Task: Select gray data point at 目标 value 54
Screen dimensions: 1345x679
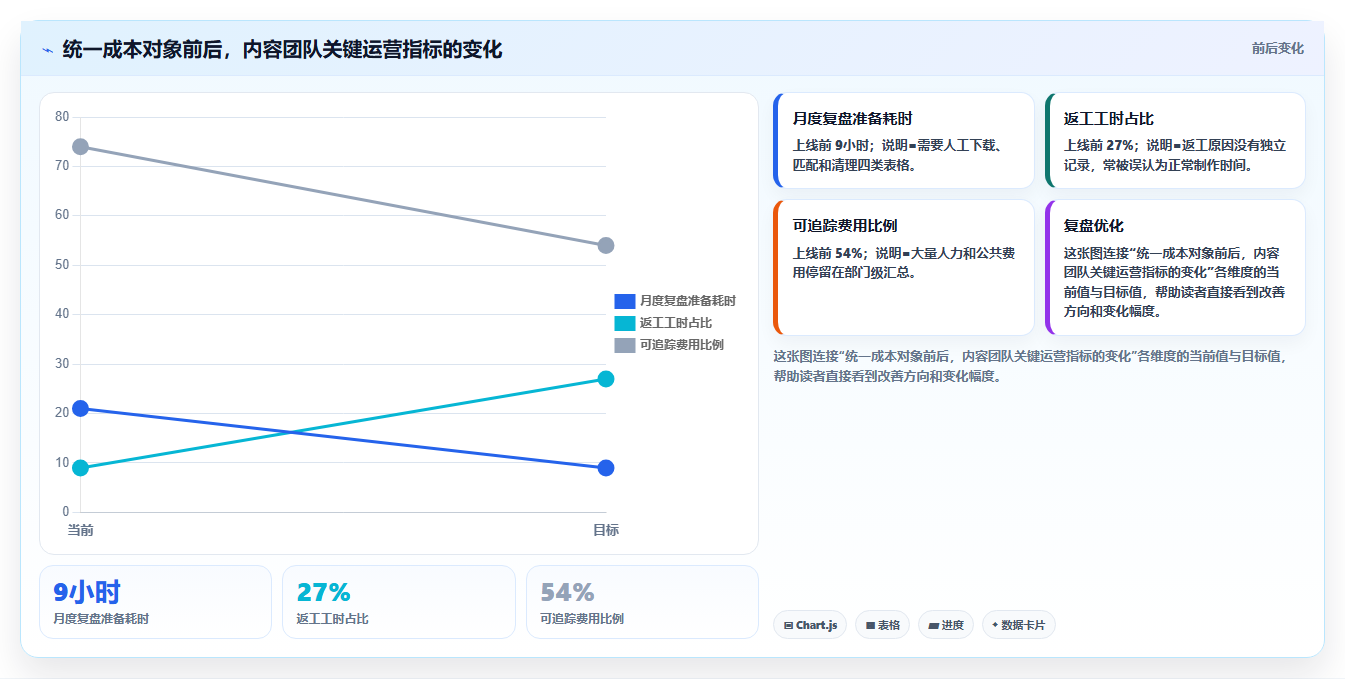Action: click(606, 246)
